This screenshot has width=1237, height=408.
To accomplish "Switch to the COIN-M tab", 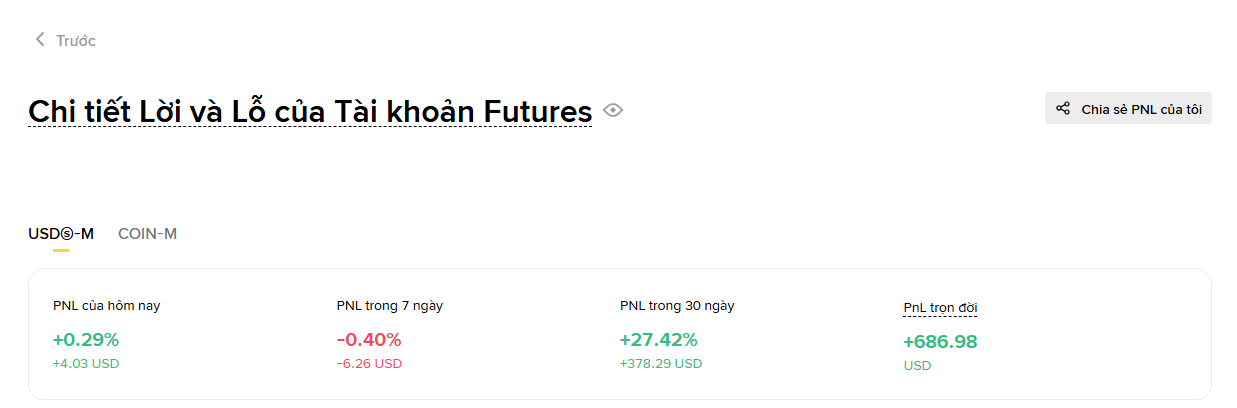I will coord(147,234).
